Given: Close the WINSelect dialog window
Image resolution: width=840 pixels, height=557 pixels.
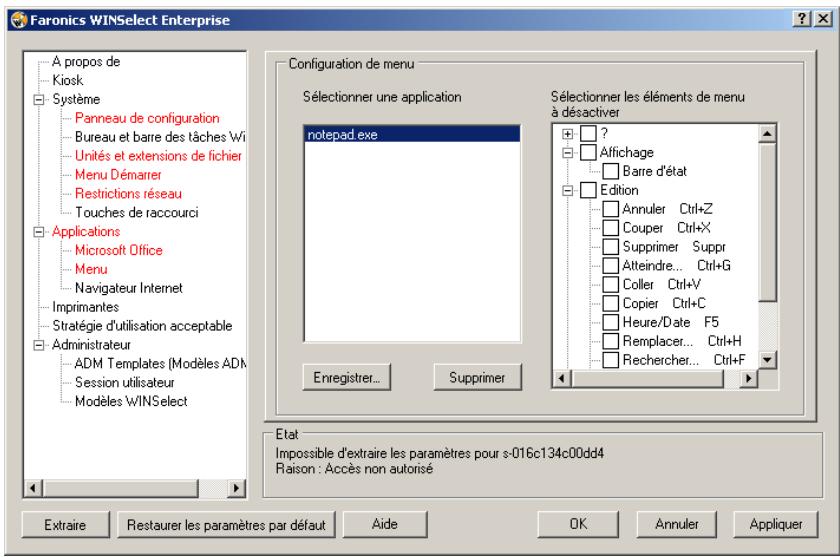Looking at the screenshot, I should [x=823, y=19].
